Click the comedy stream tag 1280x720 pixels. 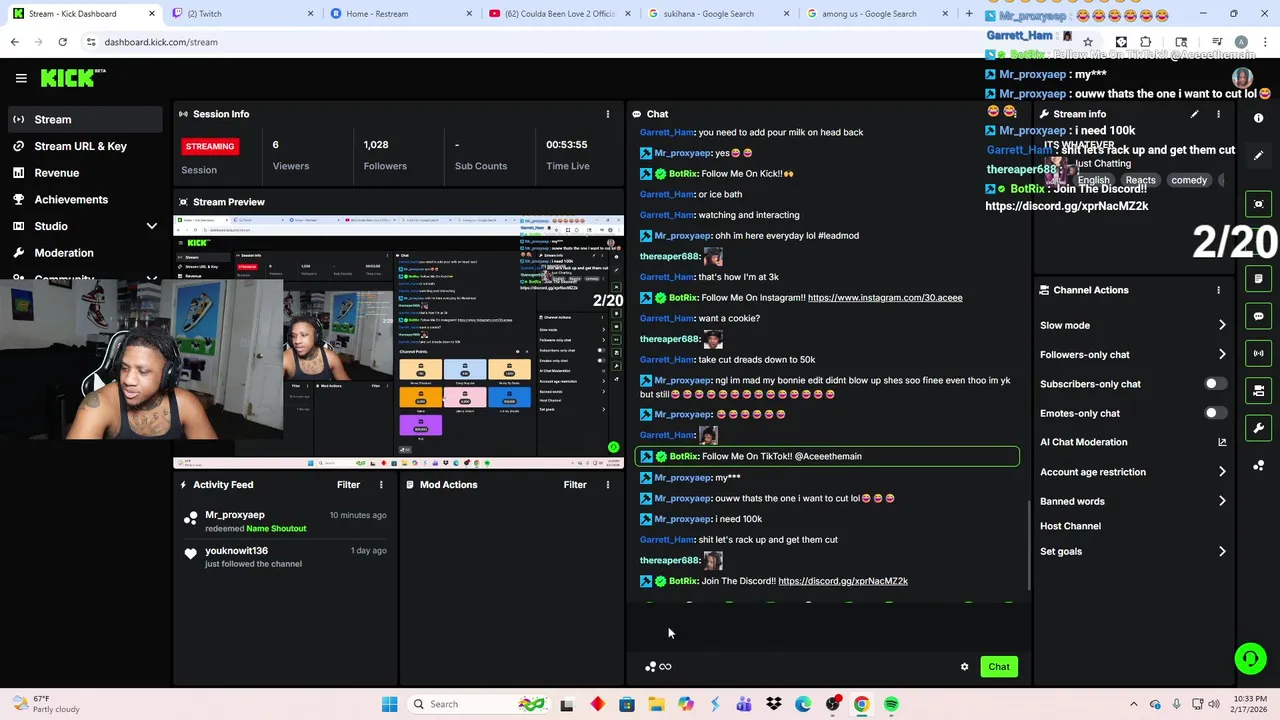pos(1189,180)
